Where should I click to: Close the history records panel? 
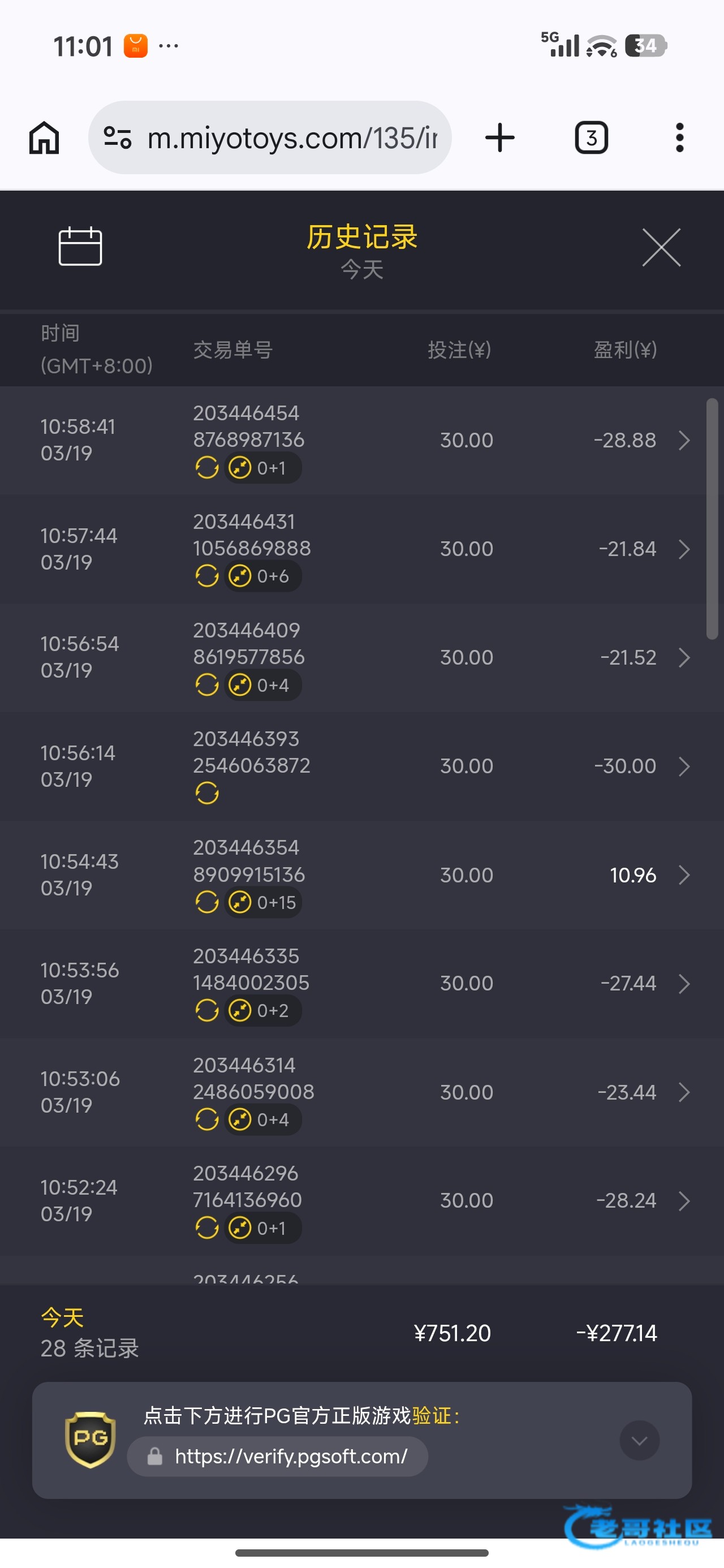pos(661,248)
